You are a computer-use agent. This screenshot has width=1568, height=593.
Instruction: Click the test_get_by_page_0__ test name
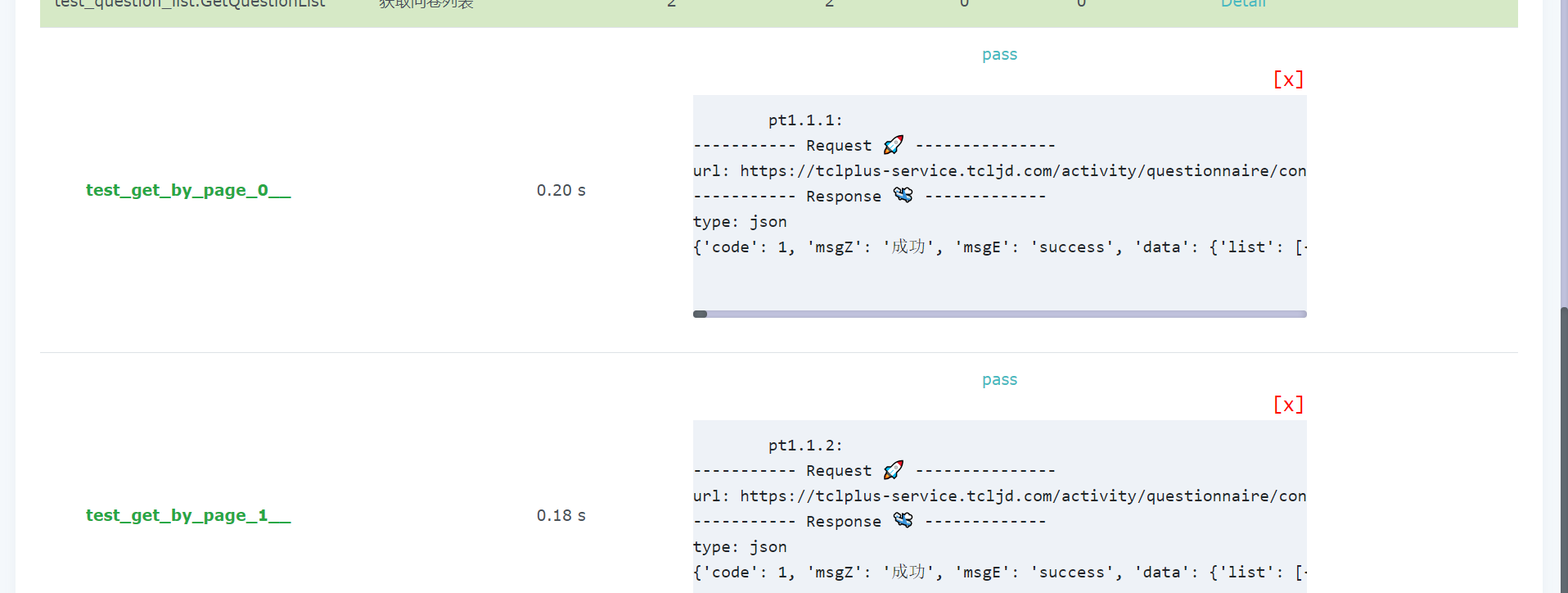[x=188, y=191]
